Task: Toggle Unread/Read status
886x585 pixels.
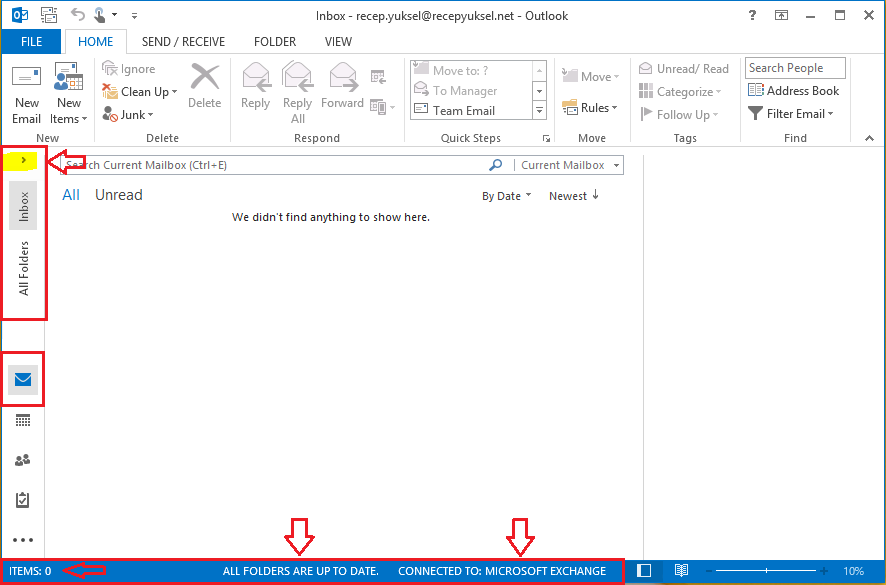Action: tap(684, 69)
